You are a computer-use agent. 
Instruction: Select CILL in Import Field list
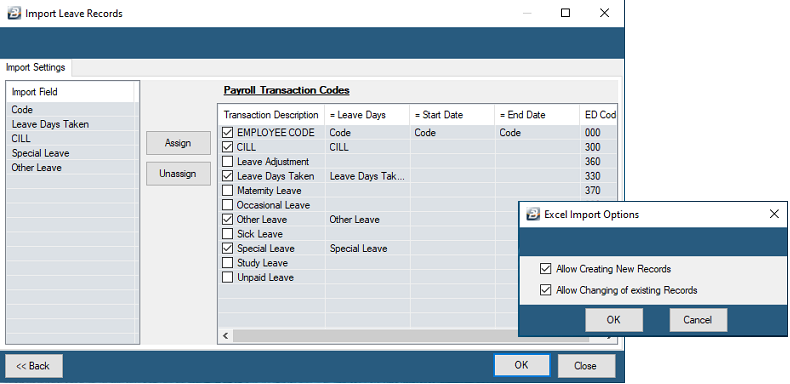pyautogui.click(x=71, y=139)
